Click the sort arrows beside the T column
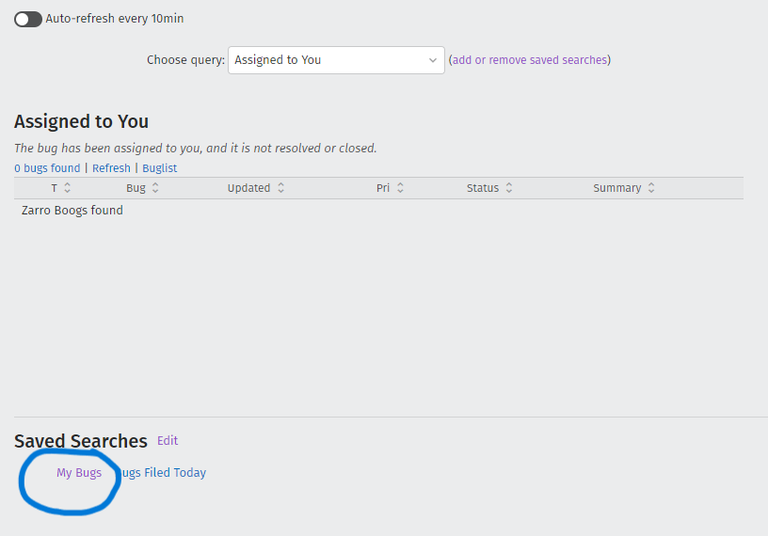 68,188
